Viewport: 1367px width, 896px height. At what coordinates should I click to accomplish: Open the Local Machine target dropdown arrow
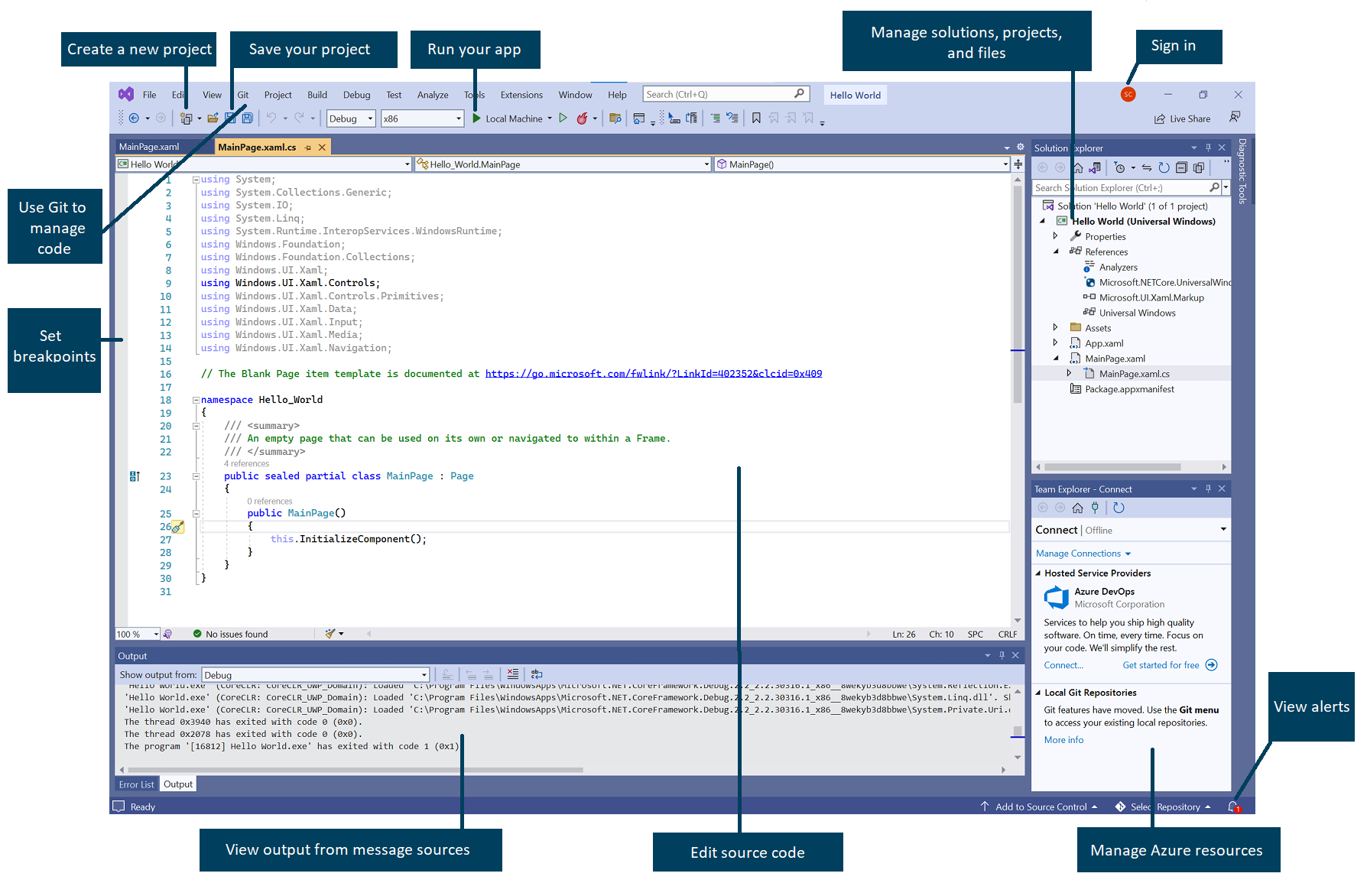click(x=550, y=118)
